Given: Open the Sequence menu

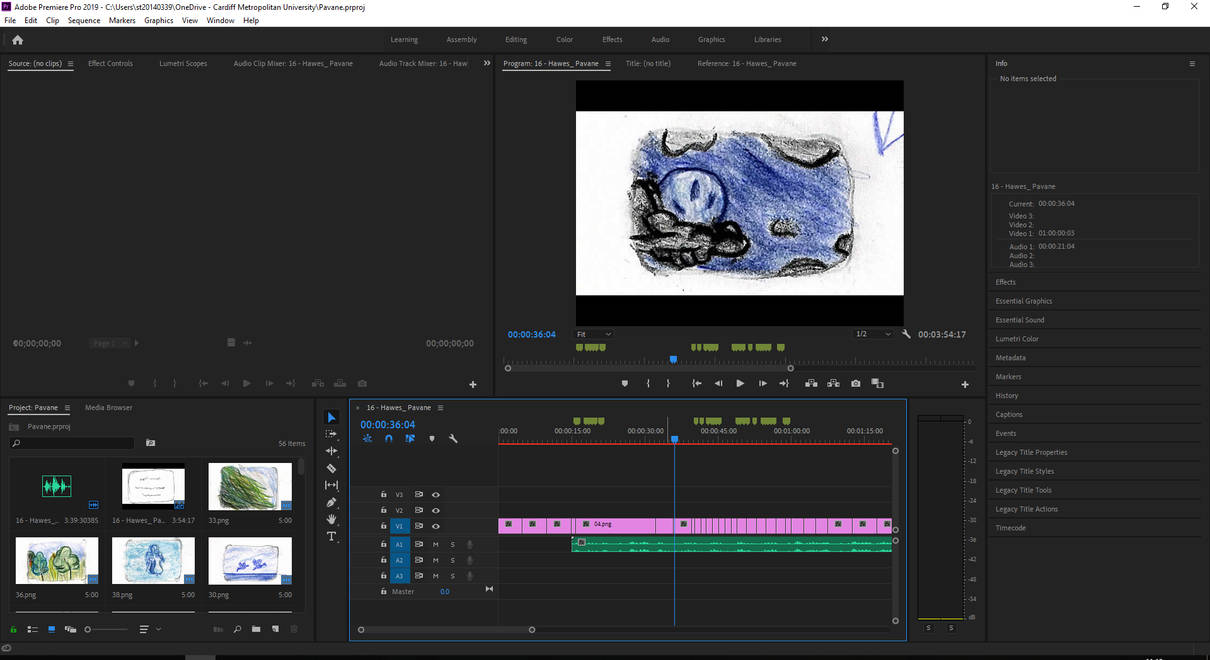Looking at the screenshot, I should click(x=84, y=20).
